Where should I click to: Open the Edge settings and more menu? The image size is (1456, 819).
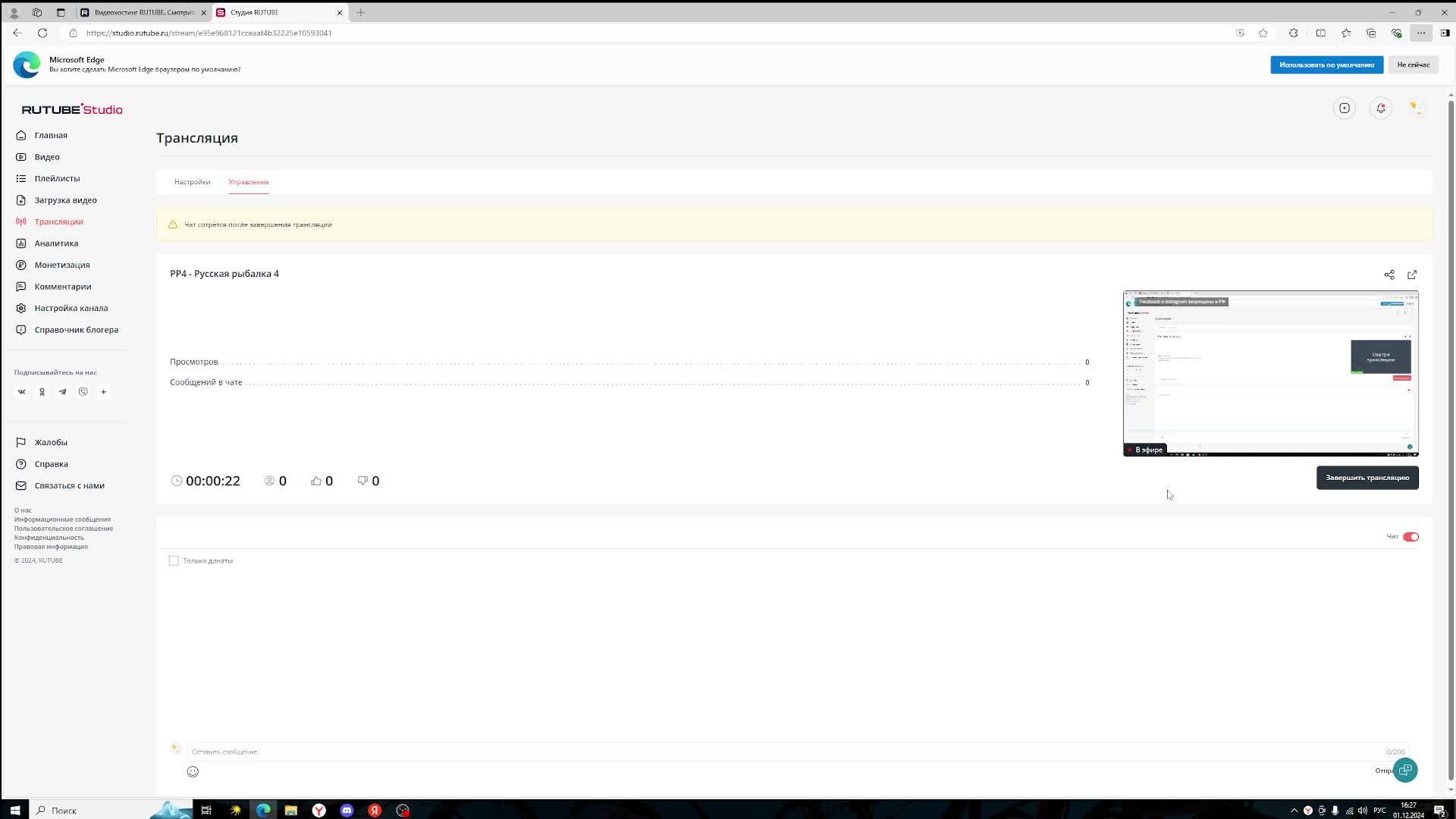tap(1421, 33)
